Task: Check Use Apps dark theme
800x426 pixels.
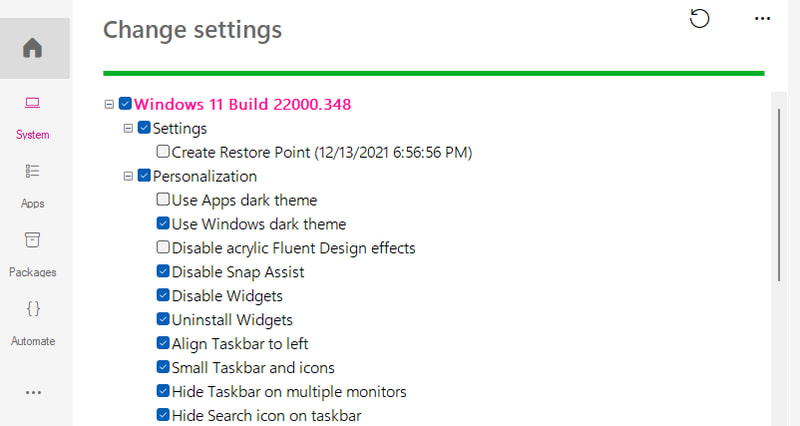Action: [x=163, y=199]
